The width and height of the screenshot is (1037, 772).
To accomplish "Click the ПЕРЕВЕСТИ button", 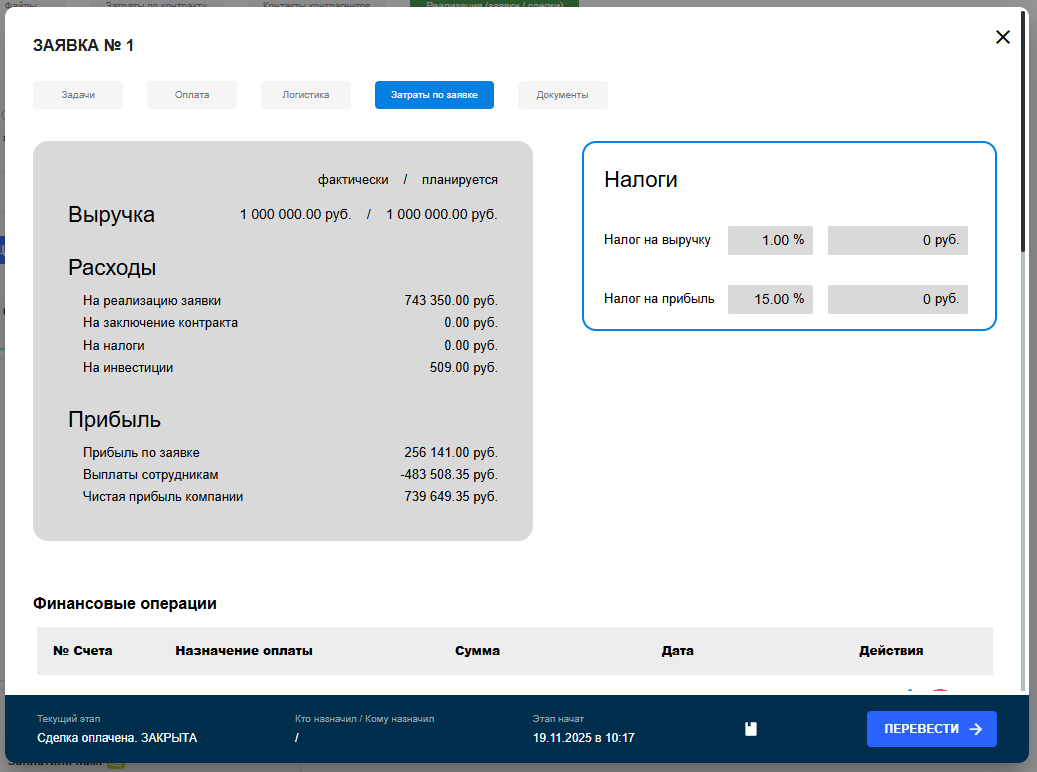I will (x=931, y=729).
